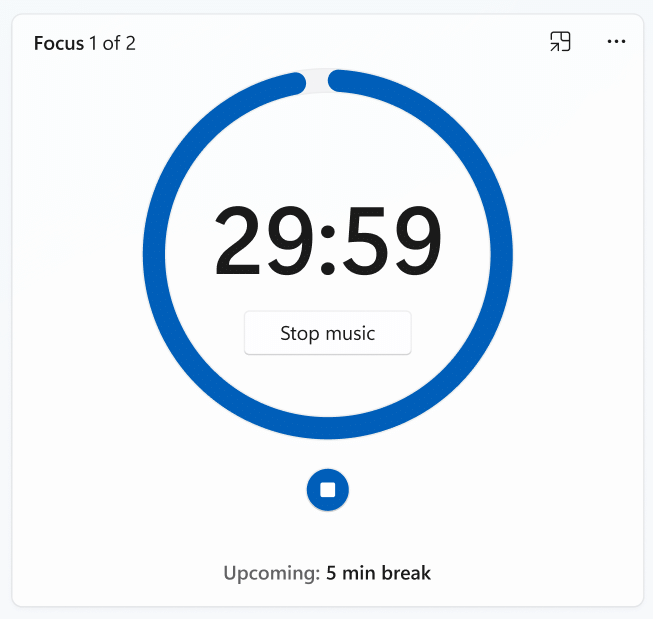Select the "5 min break" upcoming text
The width and height of the screenshot is (653, 619).
coord(379,574)
